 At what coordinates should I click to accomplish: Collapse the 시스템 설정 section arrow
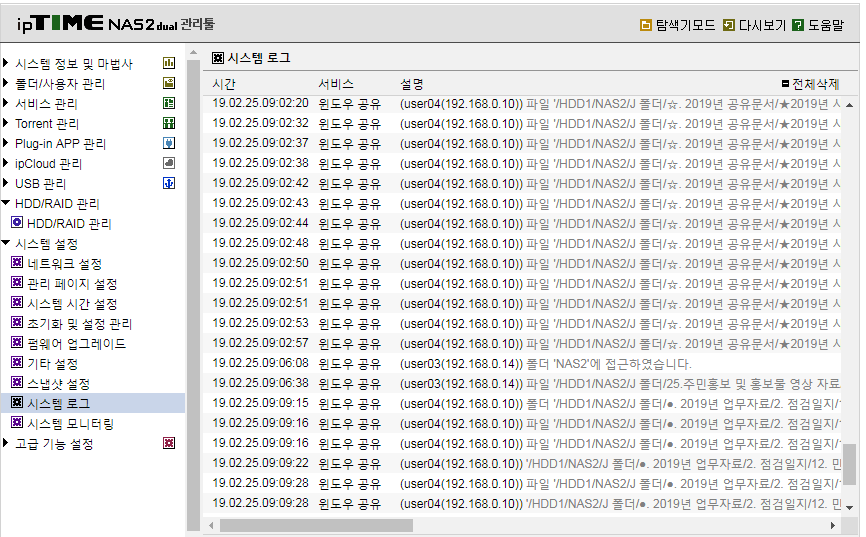(x=6, y=243)
